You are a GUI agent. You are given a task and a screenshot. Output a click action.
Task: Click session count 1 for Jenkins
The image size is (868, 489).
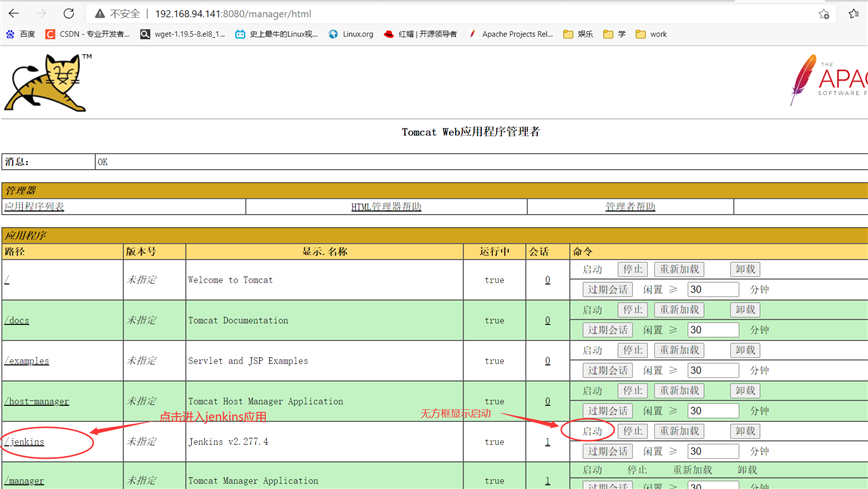click(547, 441)
